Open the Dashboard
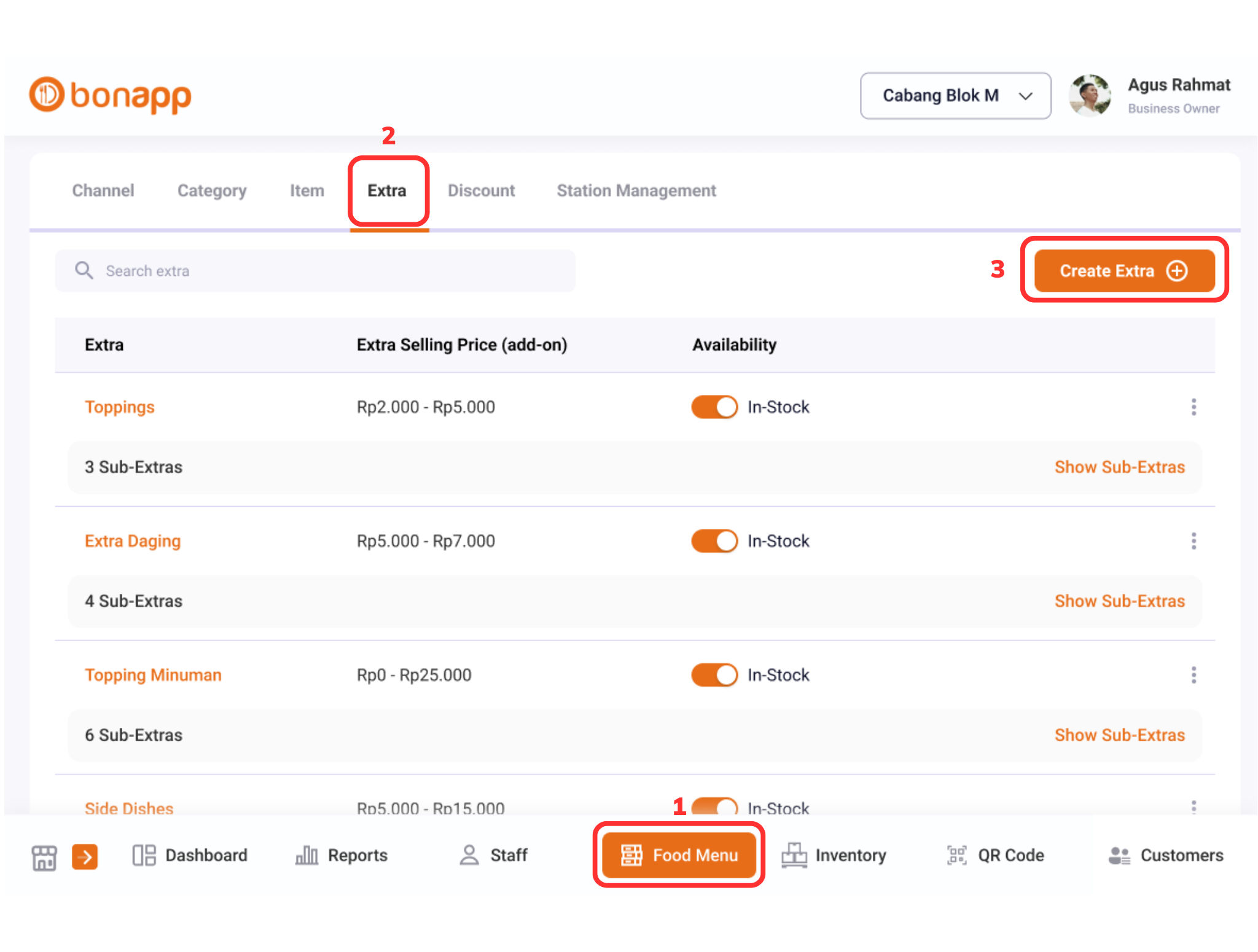 pyautogui.click(x=189, y=855)
